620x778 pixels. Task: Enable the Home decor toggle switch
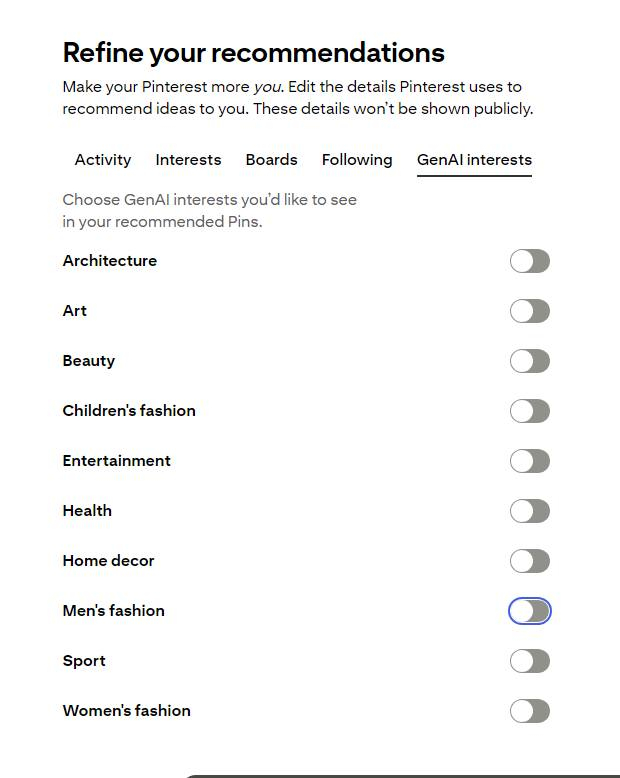pyautogui.click(x=530, y=561)
